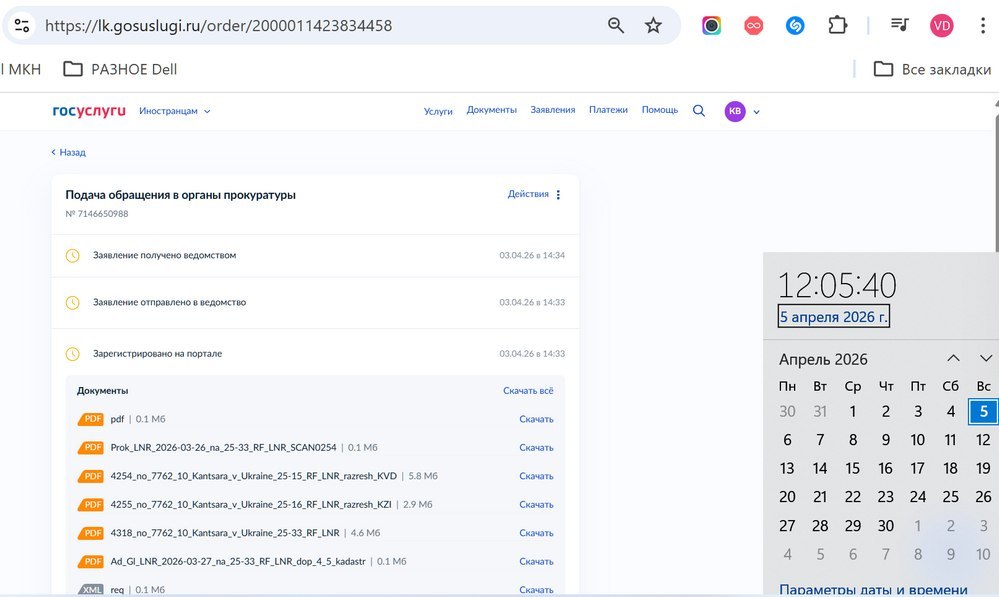
Task: Click the clock icon beside Заявление отправлено в ведомство
Action: point(73,303)
